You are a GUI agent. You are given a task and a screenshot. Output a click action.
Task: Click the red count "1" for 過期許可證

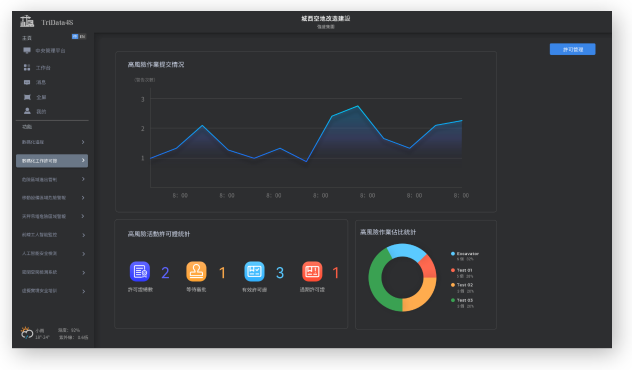pos(336,273)
